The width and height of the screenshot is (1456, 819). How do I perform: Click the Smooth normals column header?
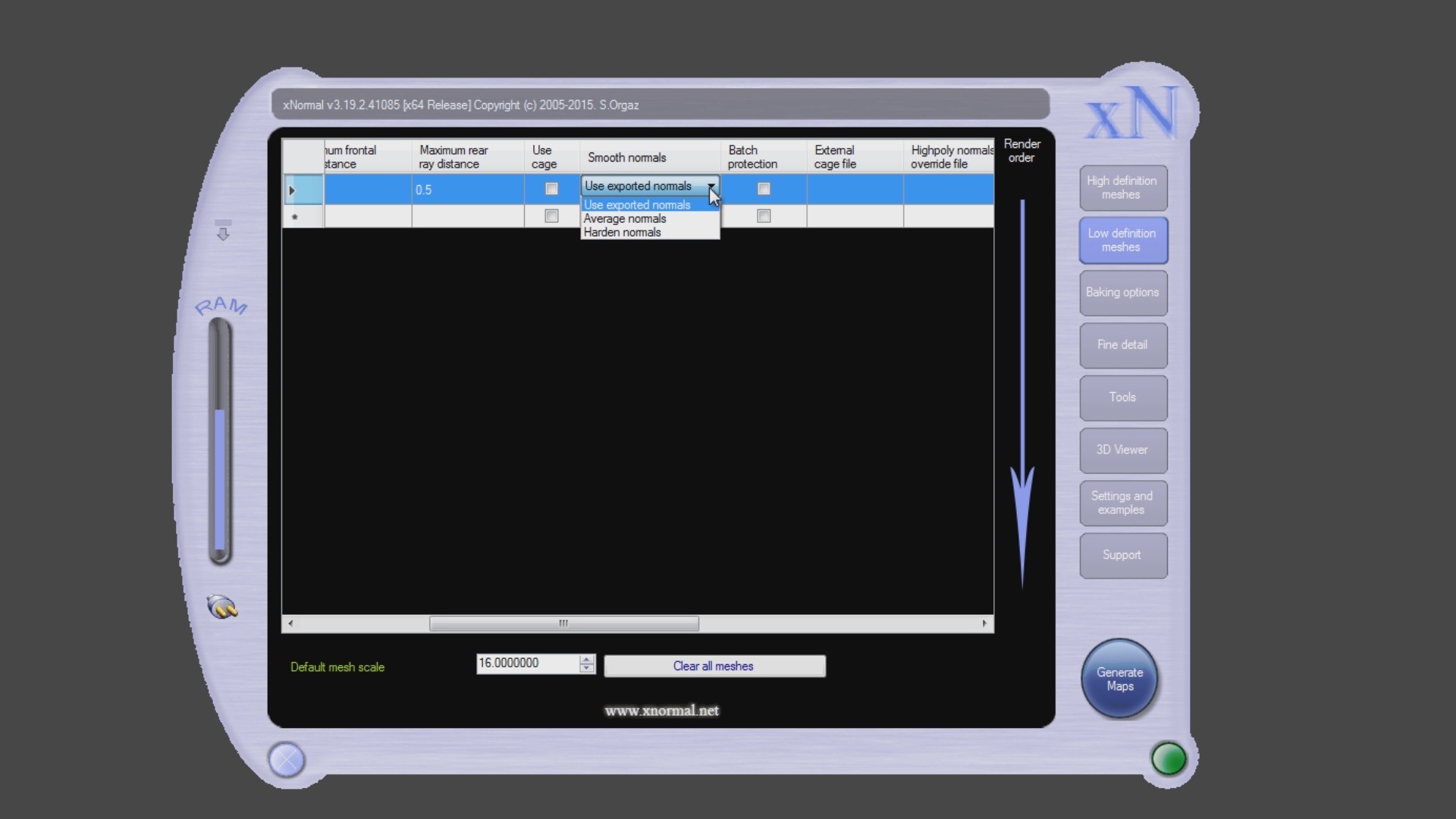[x=650, y=157]
